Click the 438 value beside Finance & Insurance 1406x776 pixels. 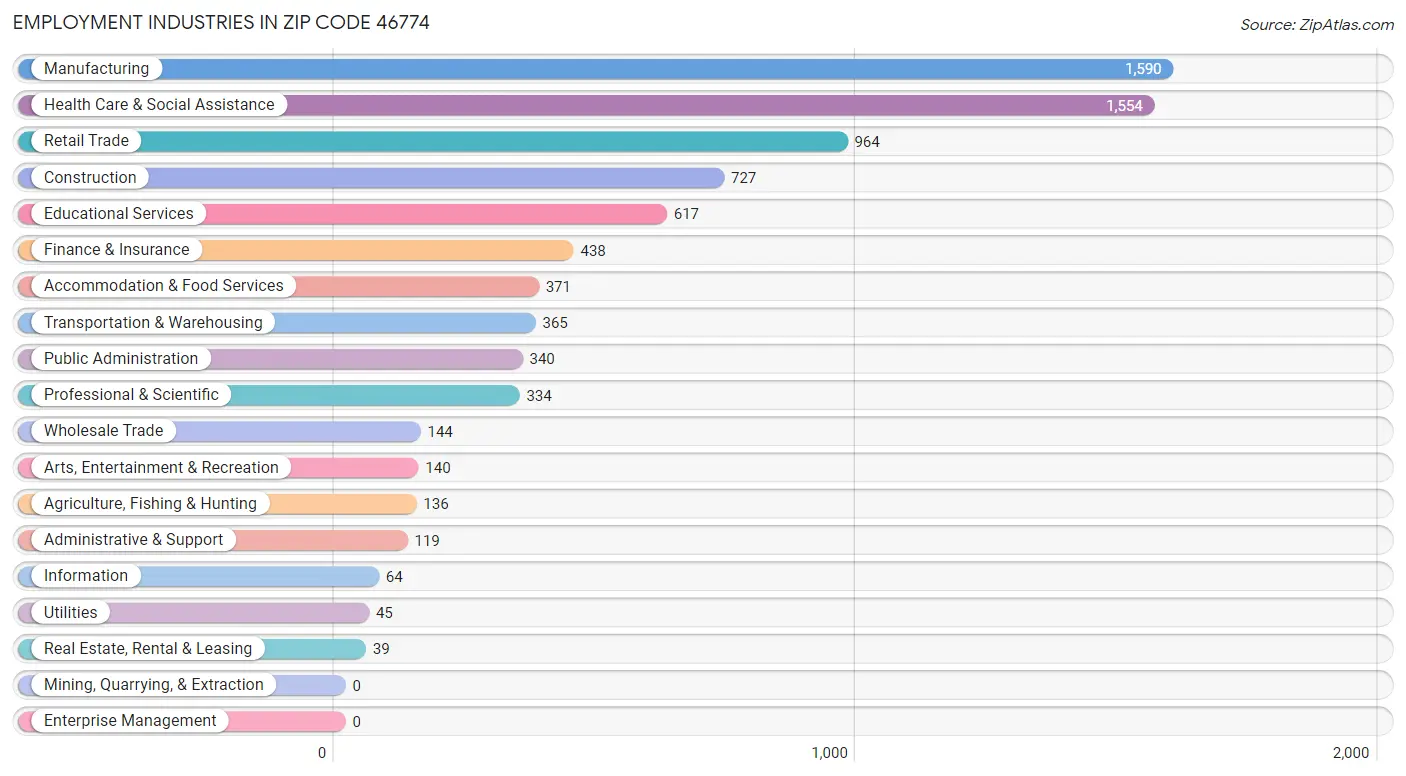[593, 251]
